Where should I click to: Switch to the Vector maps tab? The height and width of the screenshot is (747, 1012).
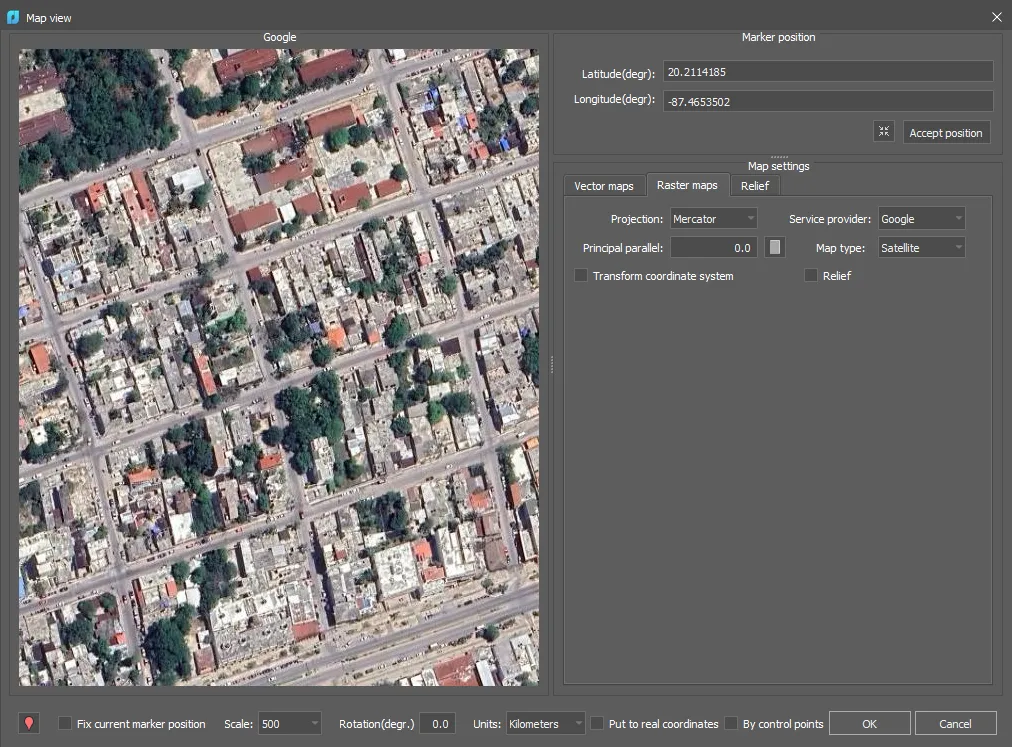click(x=604, y=185)
